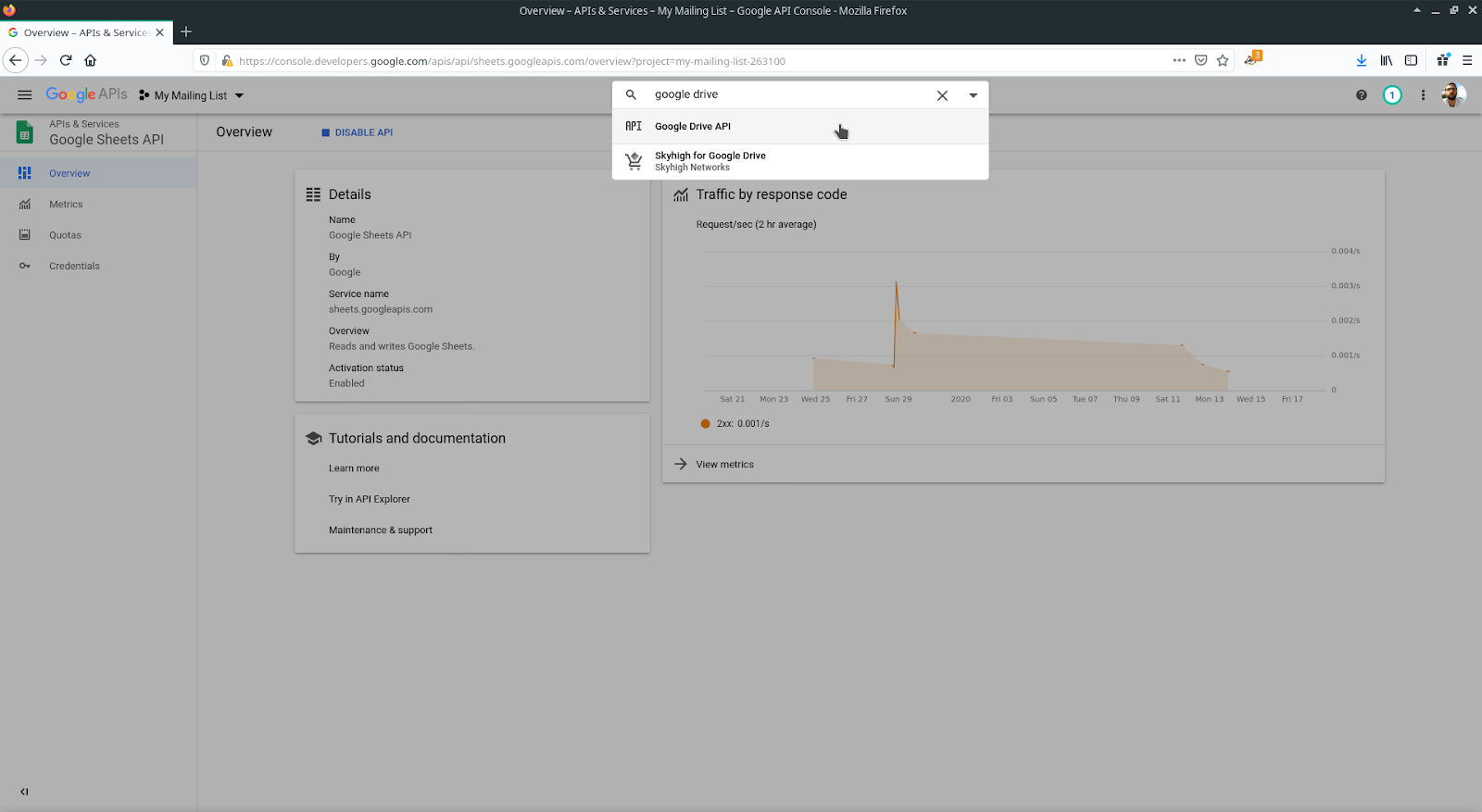The image size is (1482, 812).
Task: Open the Learn more link
Action: click(x=354, y=468)
